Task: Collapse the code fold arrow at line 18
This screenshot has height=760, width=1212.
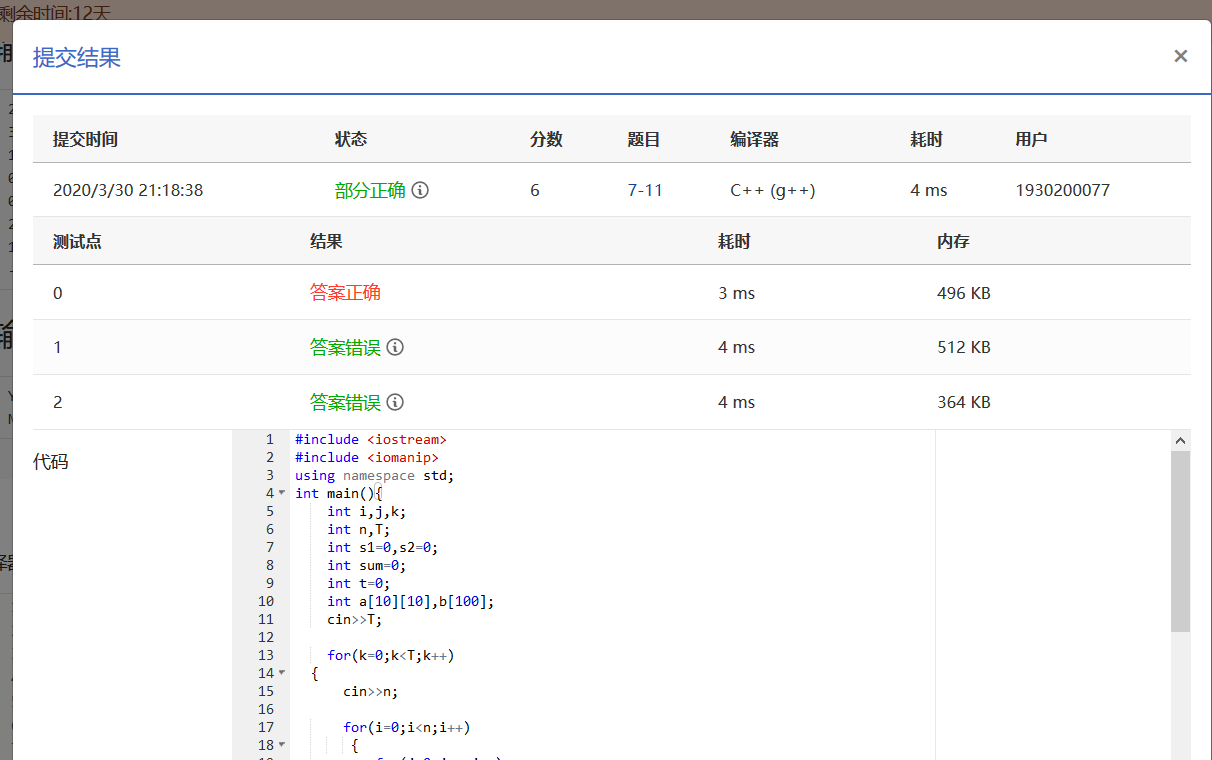Action: (x=282, y=746)
